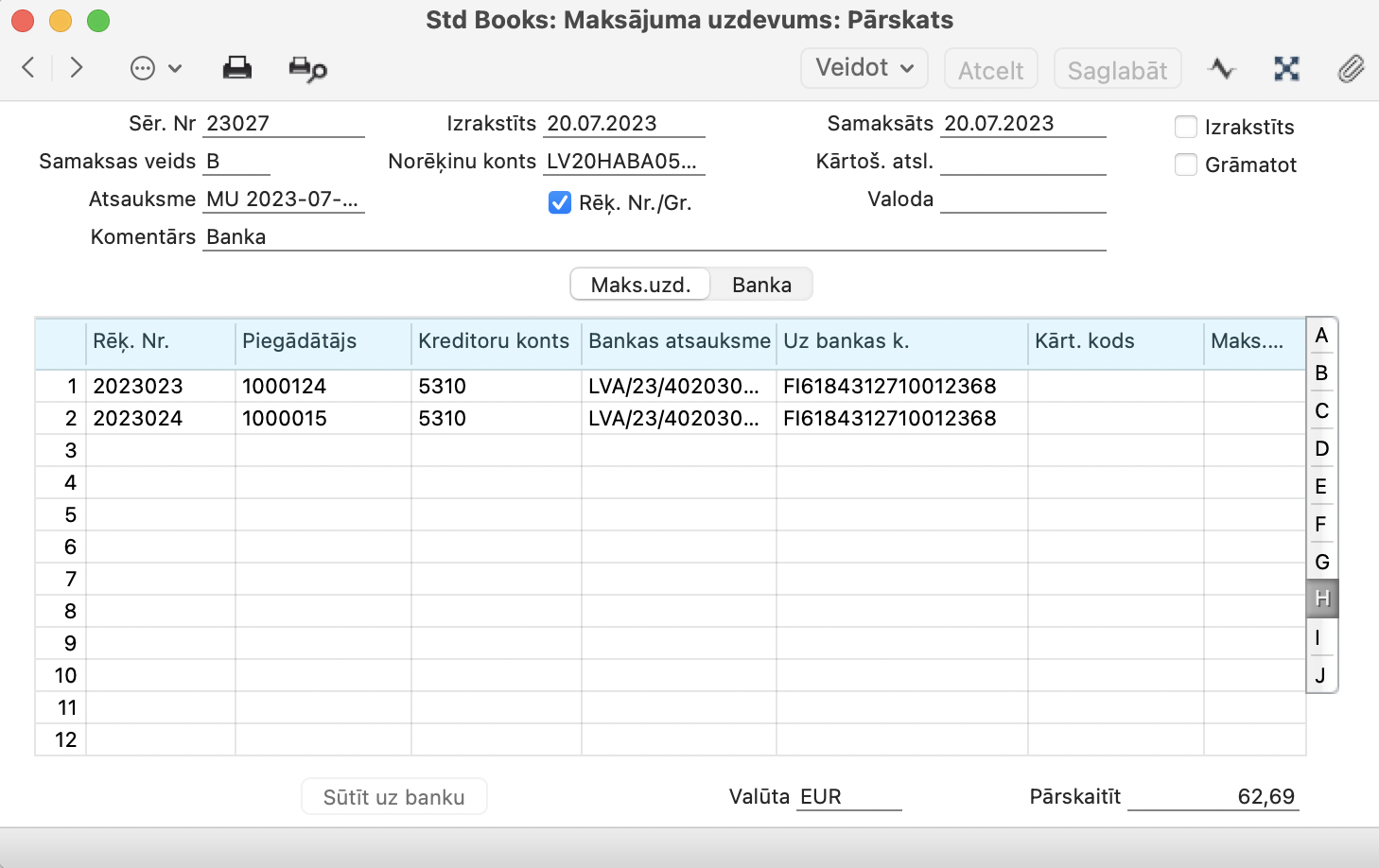1379x868 pixels.
Task: Open attachments with the paperclip icon
Action: coord(1351,68)
